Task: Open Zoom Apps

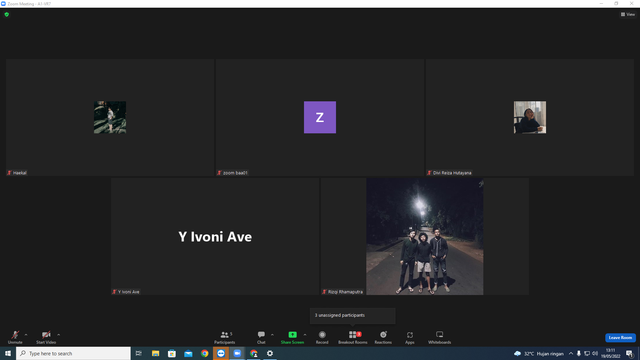Action: (x=410, y=337)
